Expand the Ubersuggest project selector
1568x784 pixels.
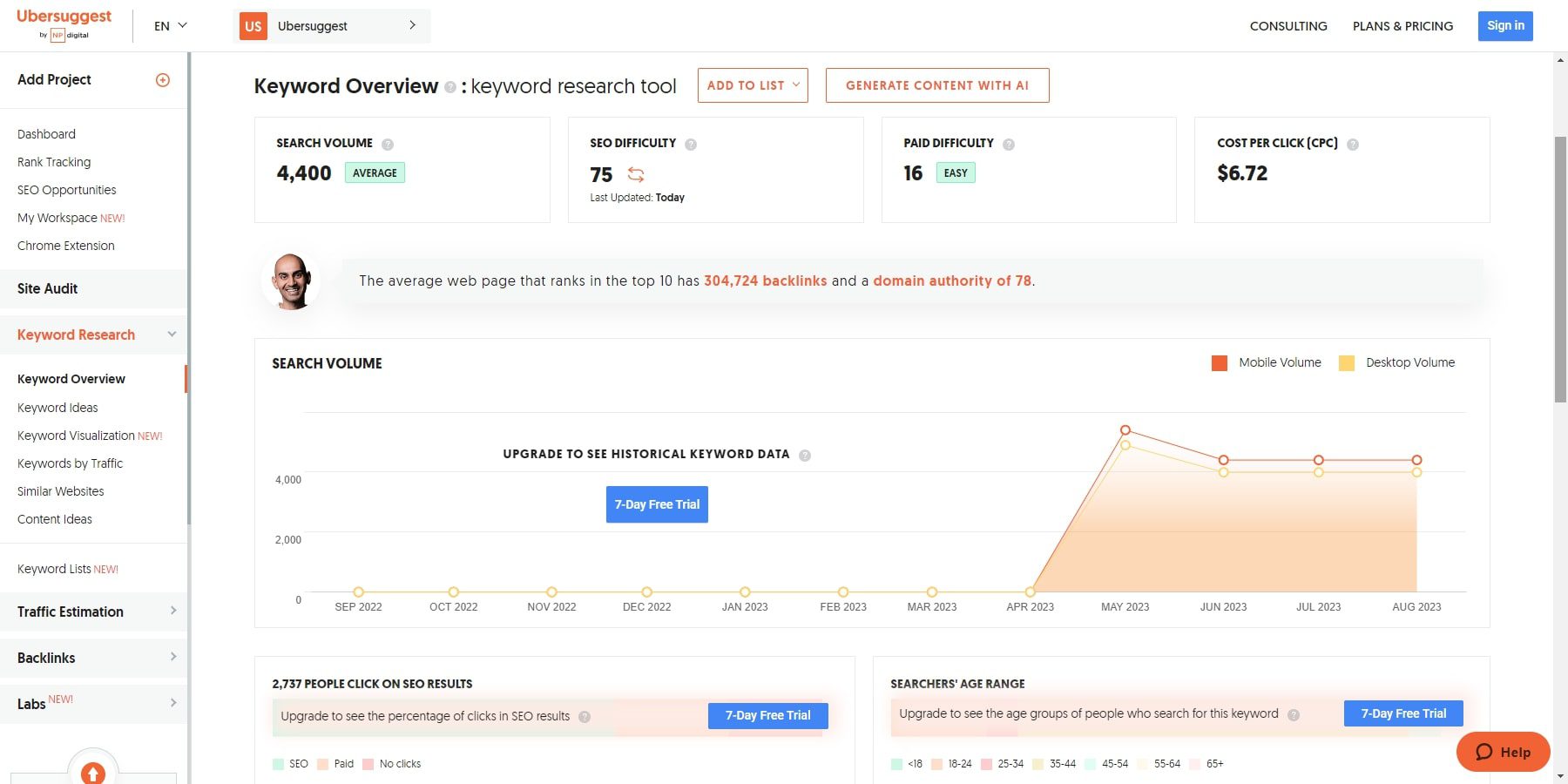pos(412,26)
